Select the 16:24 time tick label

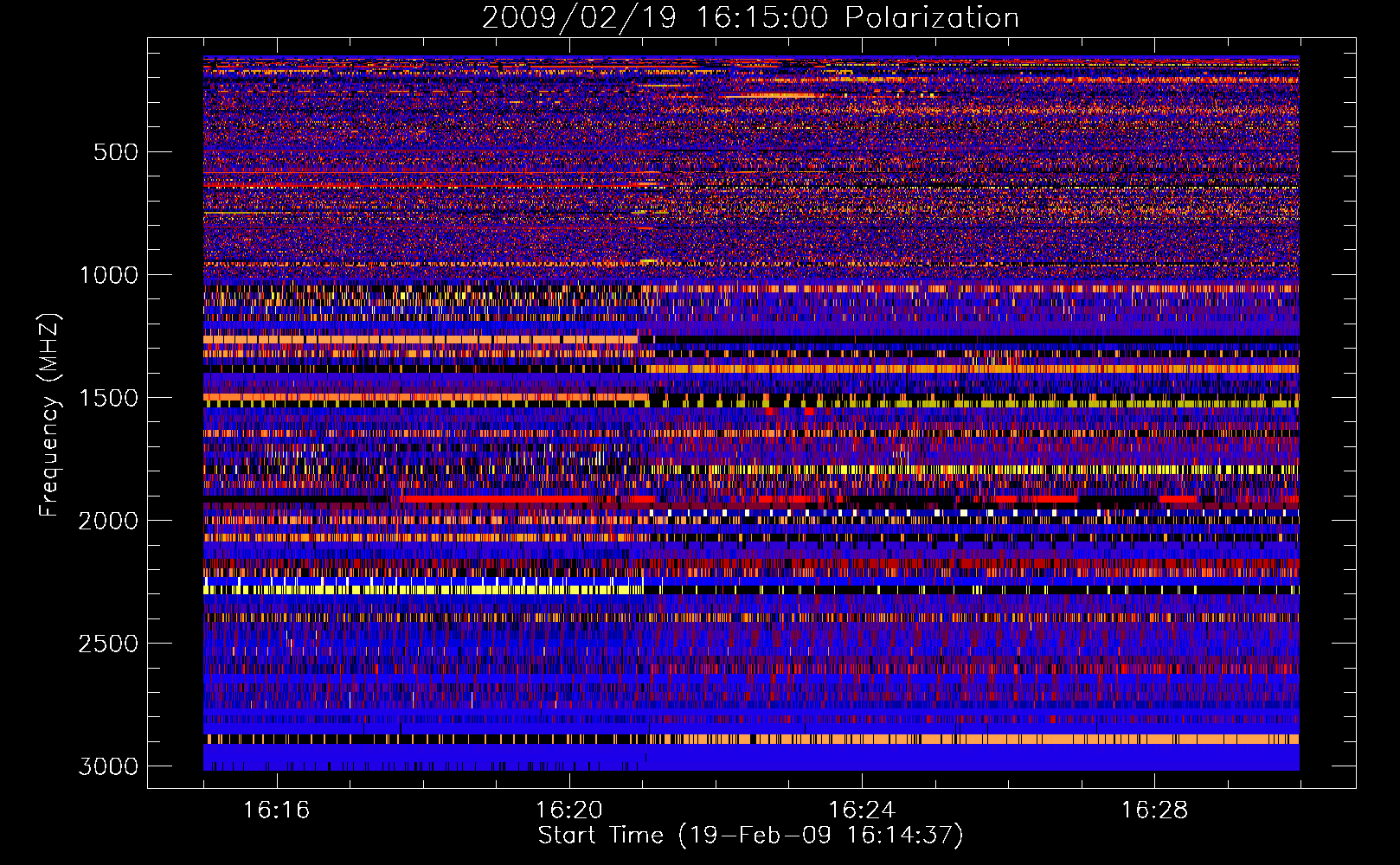[861, 811]
